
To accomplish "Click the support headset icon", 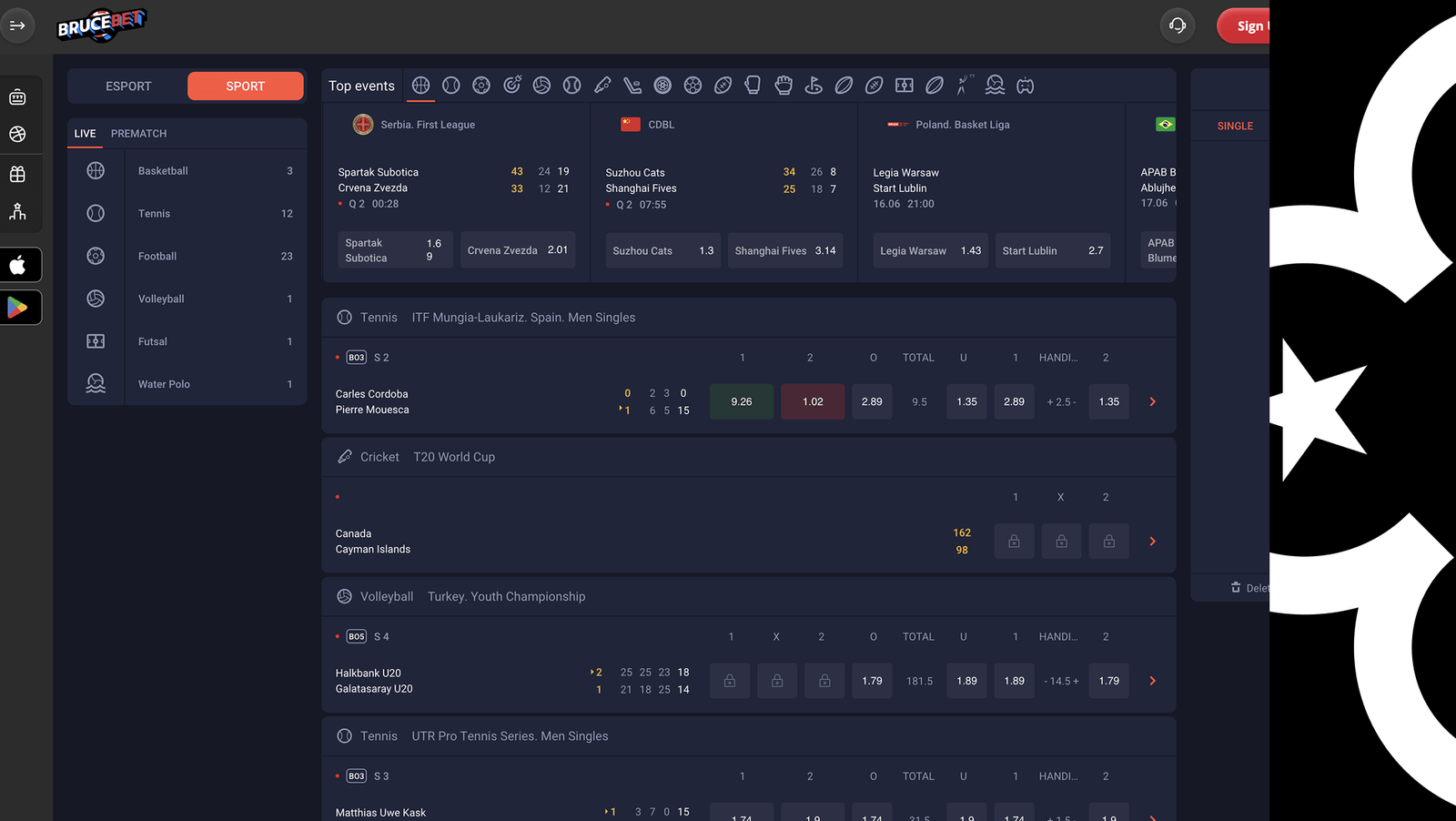I will [1177, 25].
